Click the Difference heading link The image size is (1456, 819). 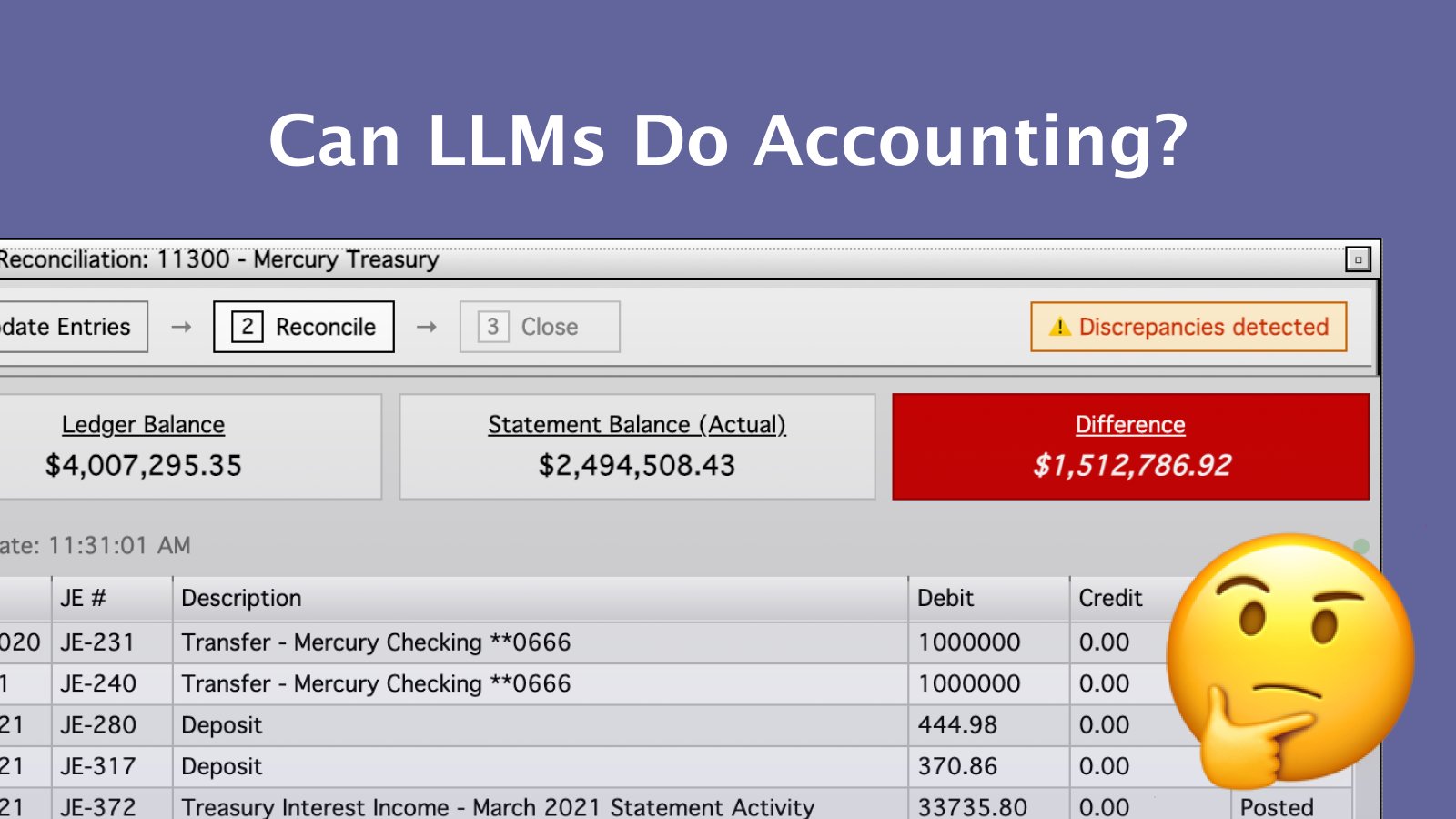1129,425
